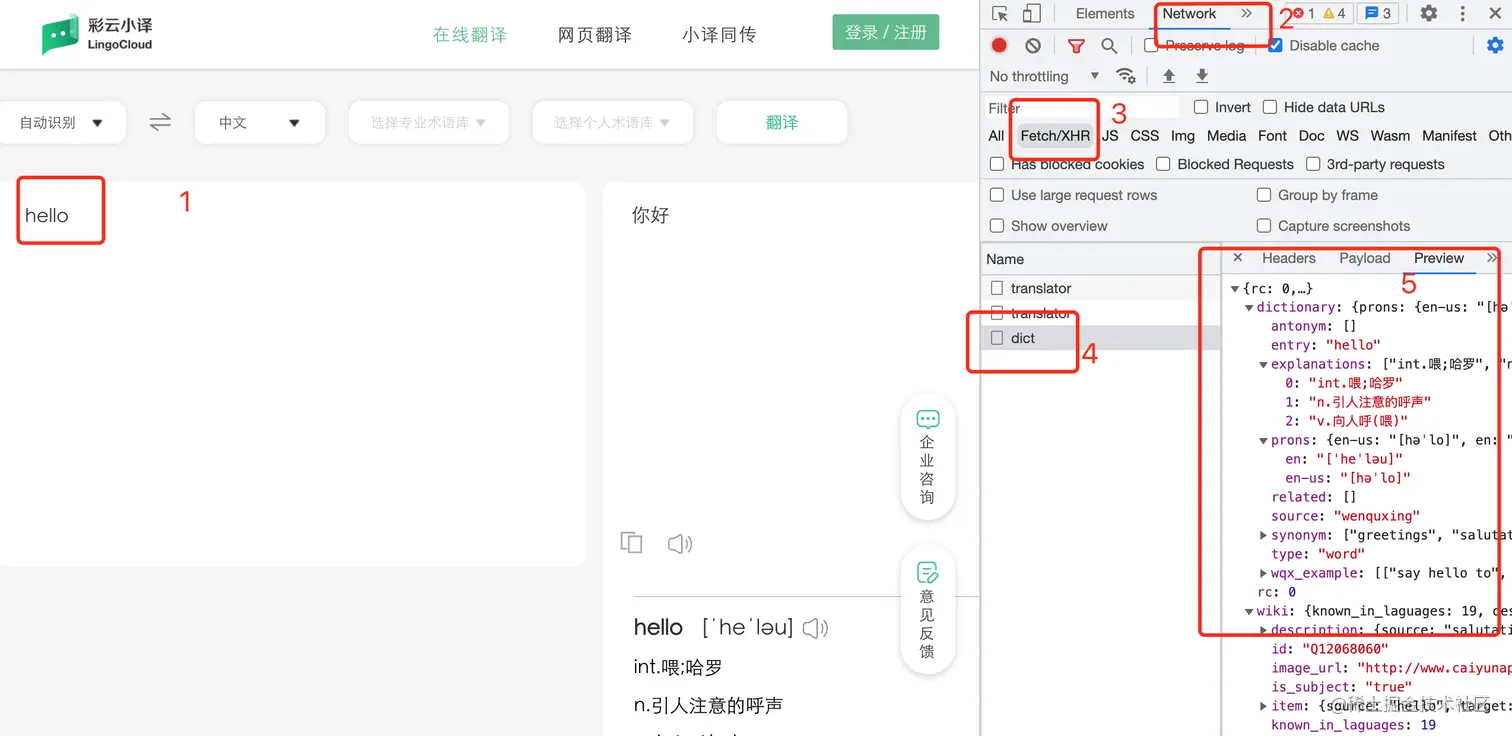Click inside the hello source text box
Viewport: 1512px width, 736px height.
(x=292, y=373)
